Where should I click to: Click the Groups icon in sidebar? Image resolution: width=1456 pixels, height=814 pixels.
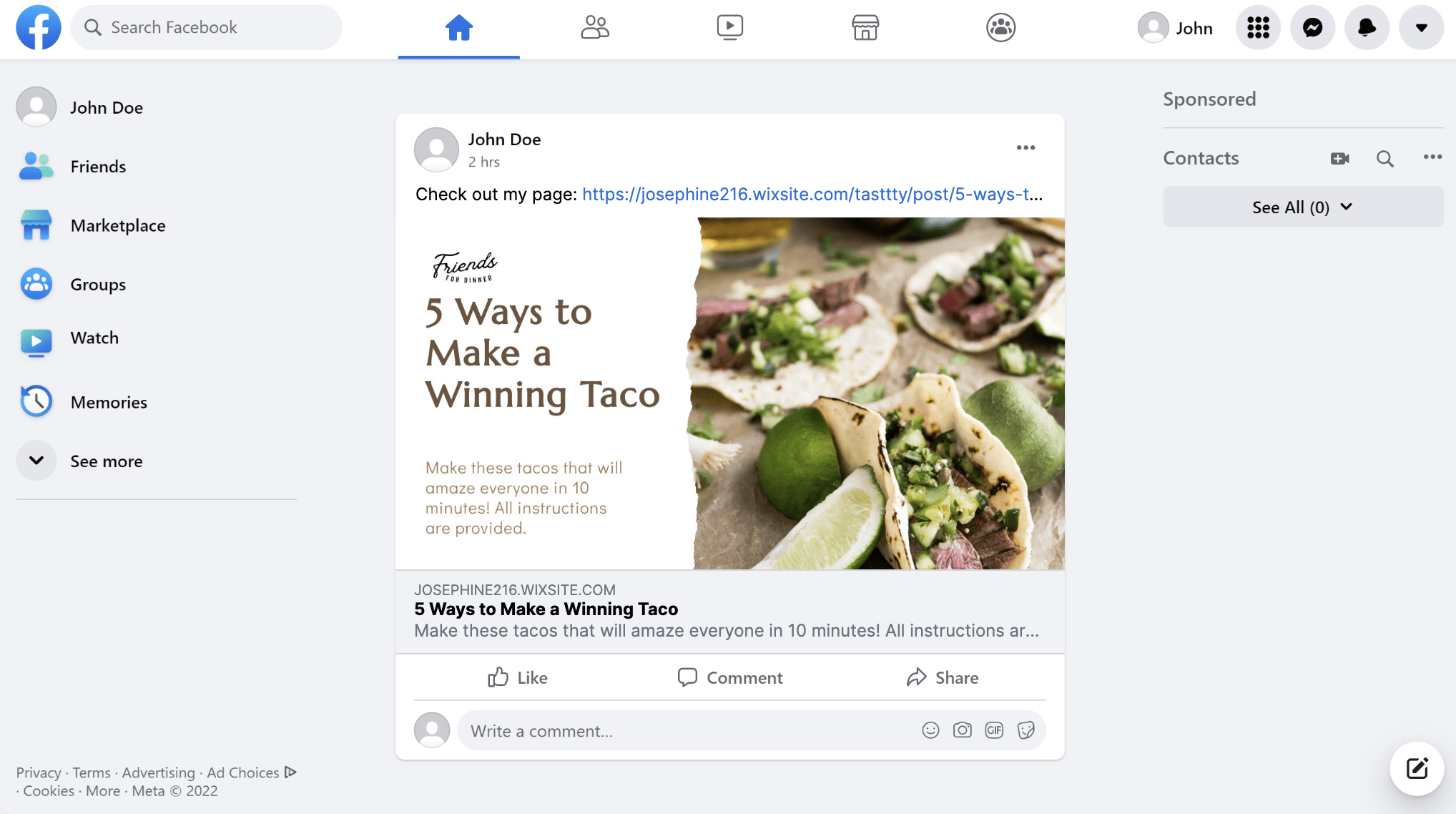[x=36, y=284]
